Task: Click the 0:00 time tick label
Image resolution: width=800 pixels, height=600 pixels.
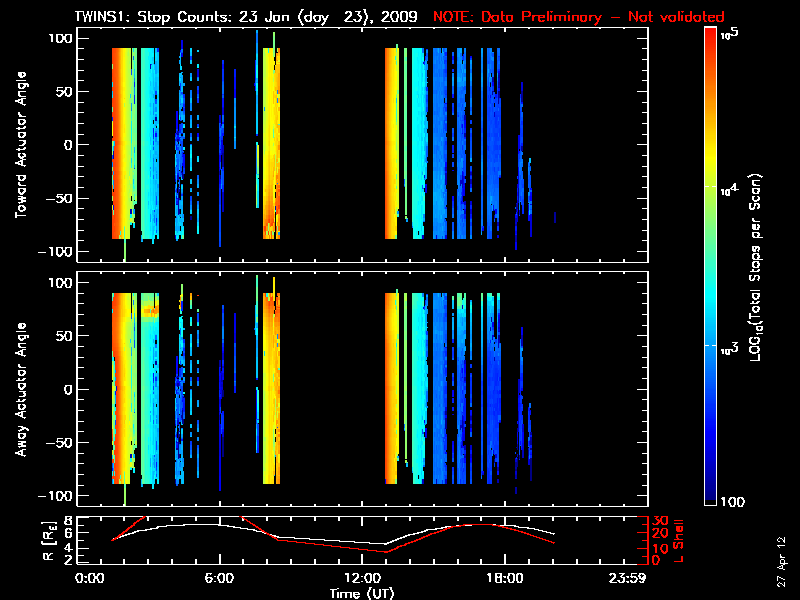Action: [90, 579]
